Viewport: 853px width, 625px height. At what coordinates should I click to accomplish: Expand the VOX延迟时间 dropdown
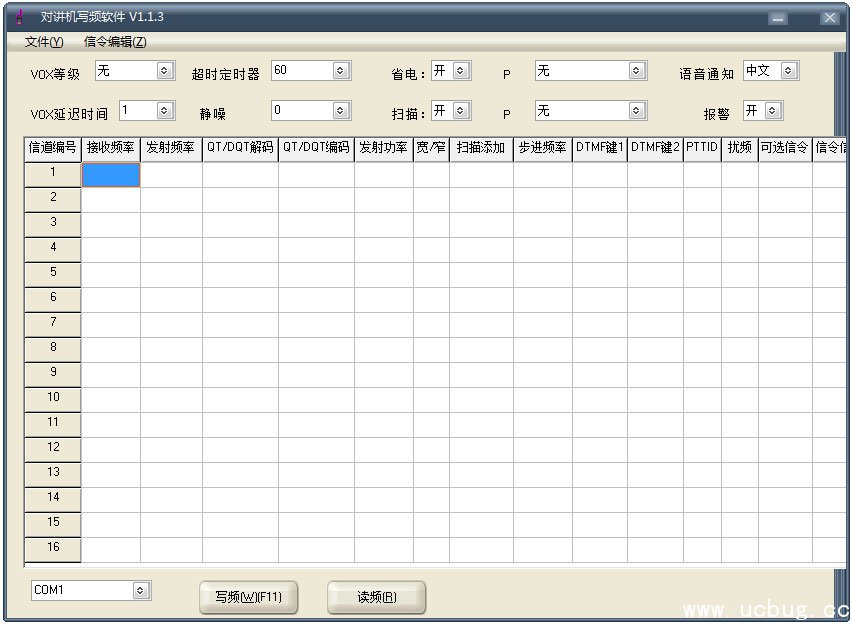pos(165,111)
